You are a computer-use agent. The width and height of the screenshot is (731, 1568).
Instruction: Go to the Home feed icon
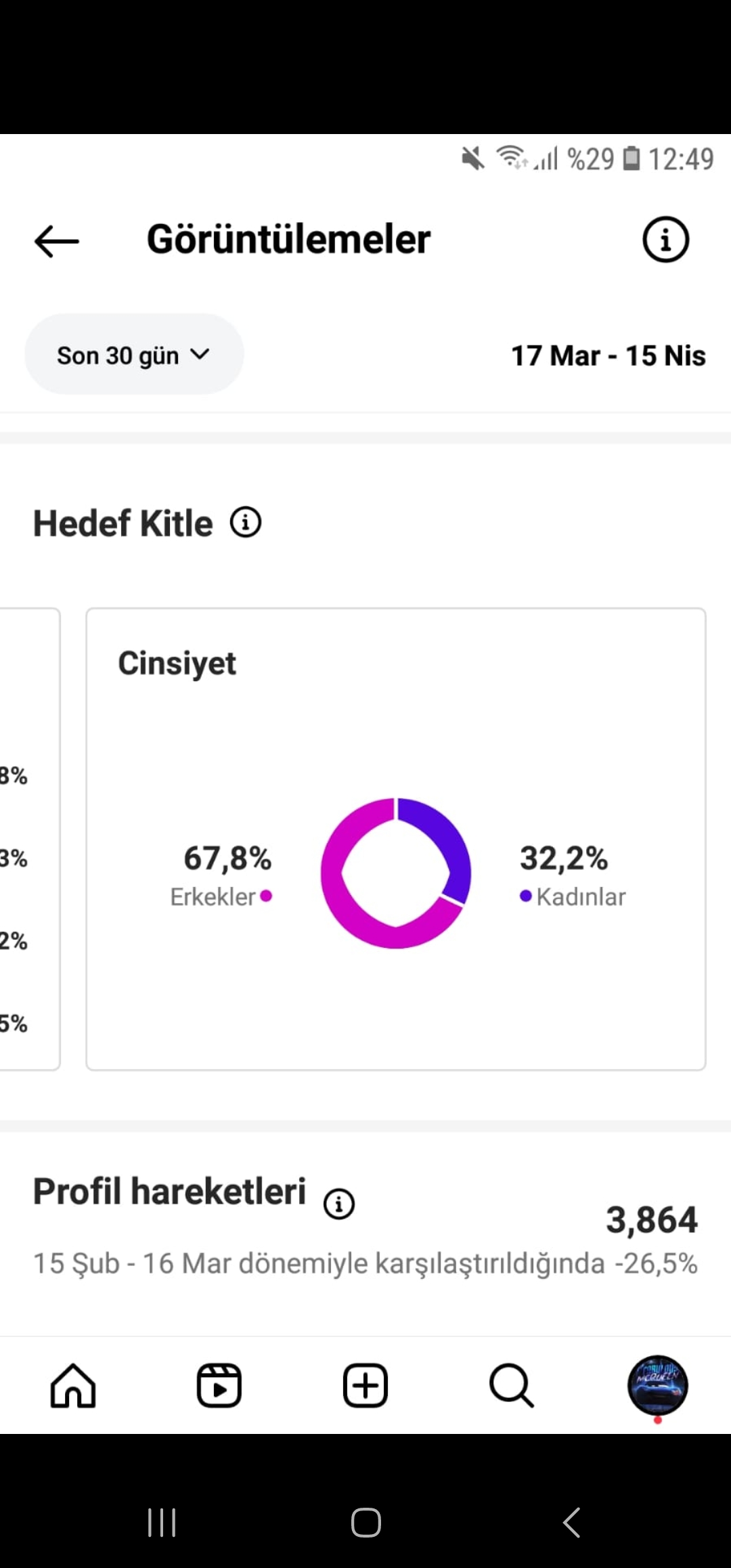click(73, 1385)
